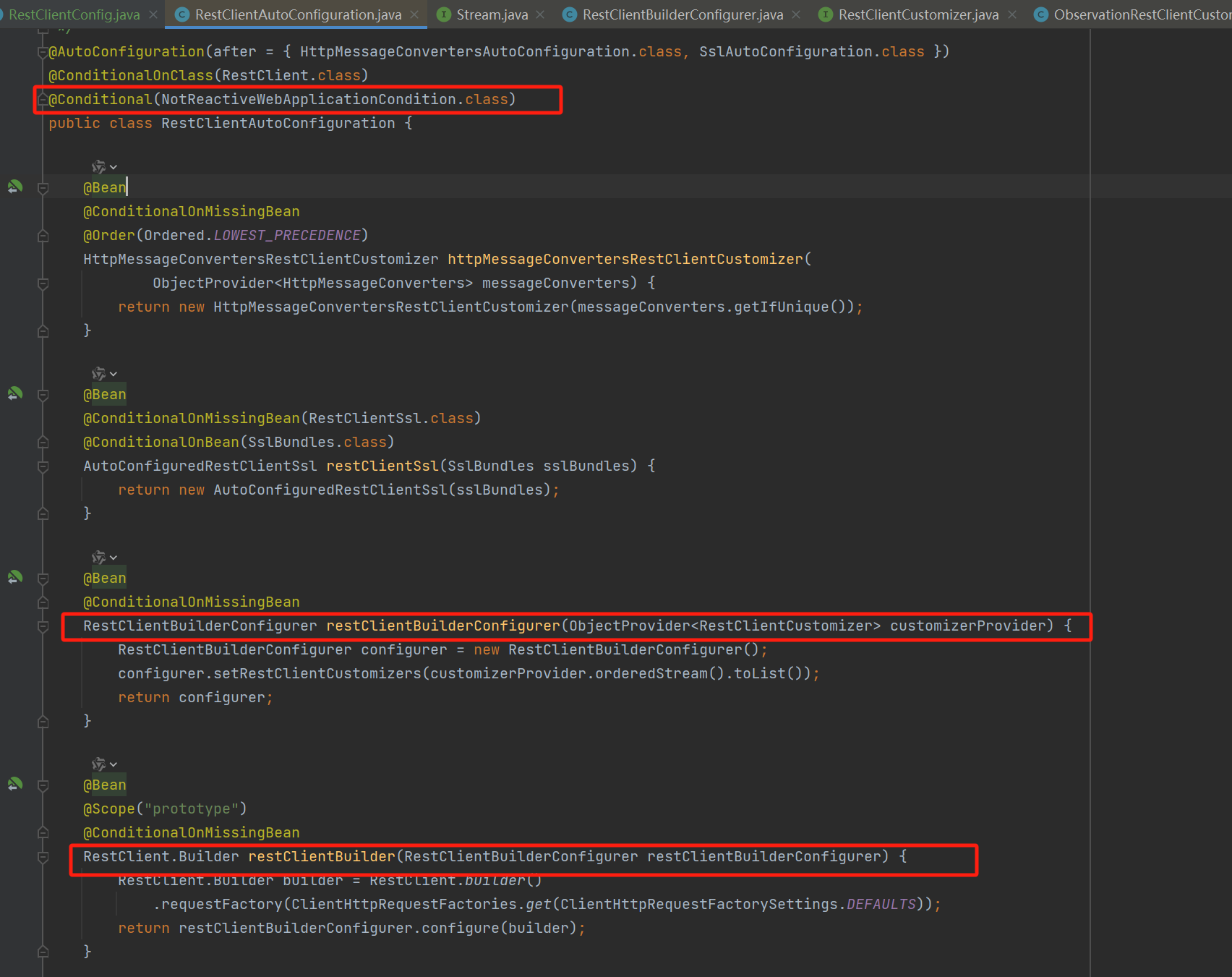Open the RestClientBuilderConfigurer.java tab
Viewport: 1232px width, 977px height.
point(683,14)
